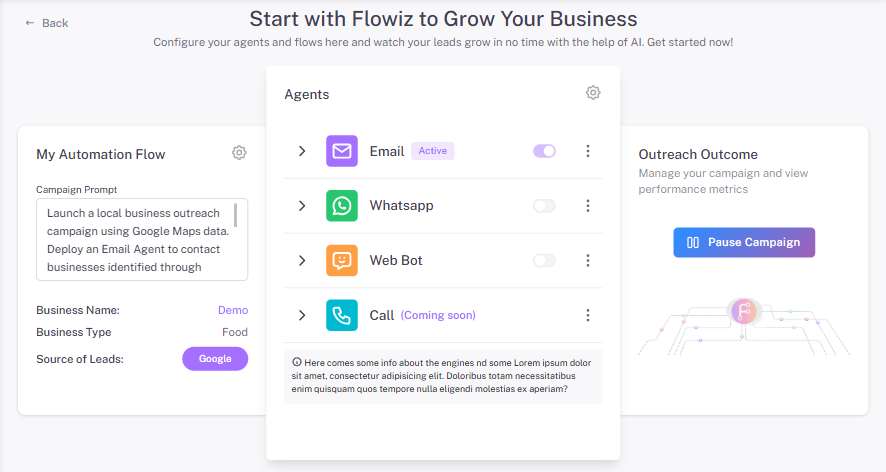This screenshot has width=886, height=472.
Task: Click the green Whatsapp agent icon
Action: [342, 206]
